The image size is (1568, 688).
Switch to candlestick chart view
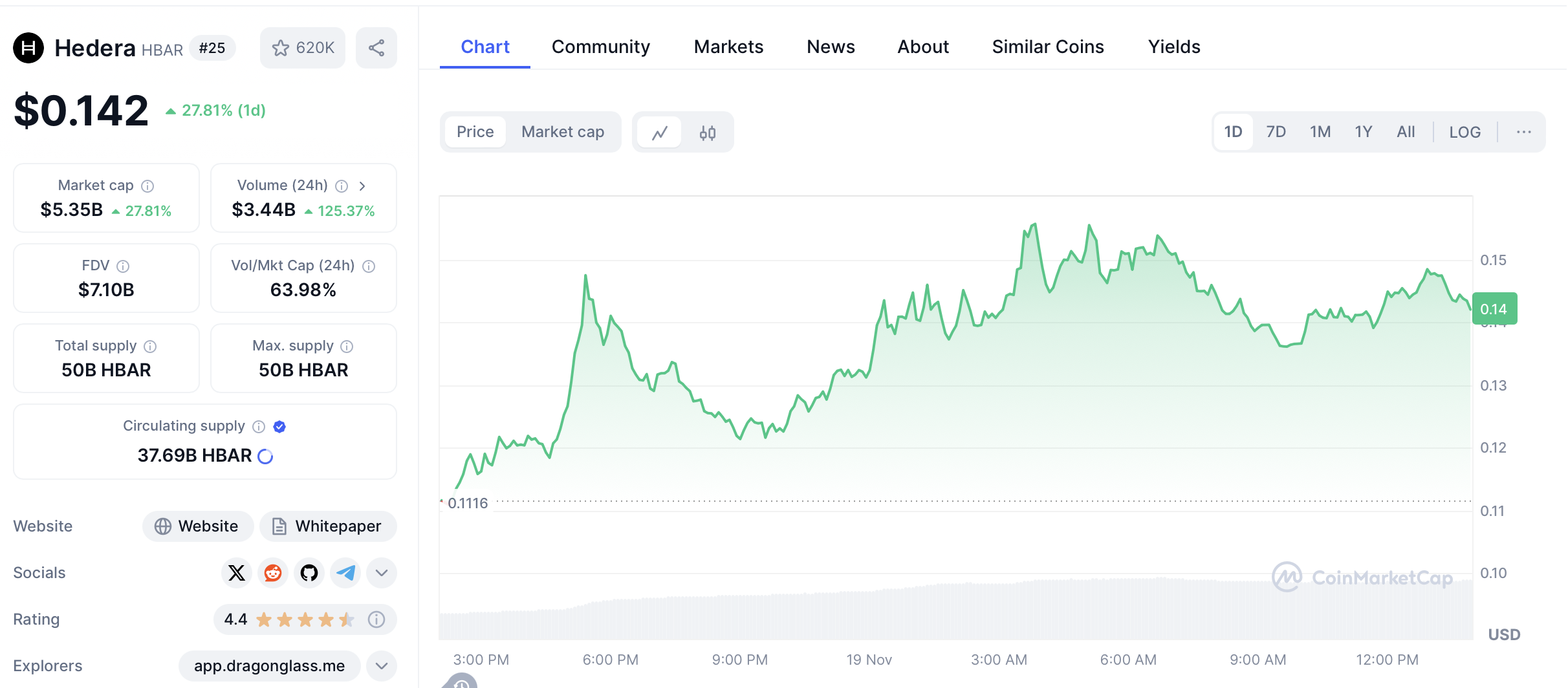tap(707, 133)
